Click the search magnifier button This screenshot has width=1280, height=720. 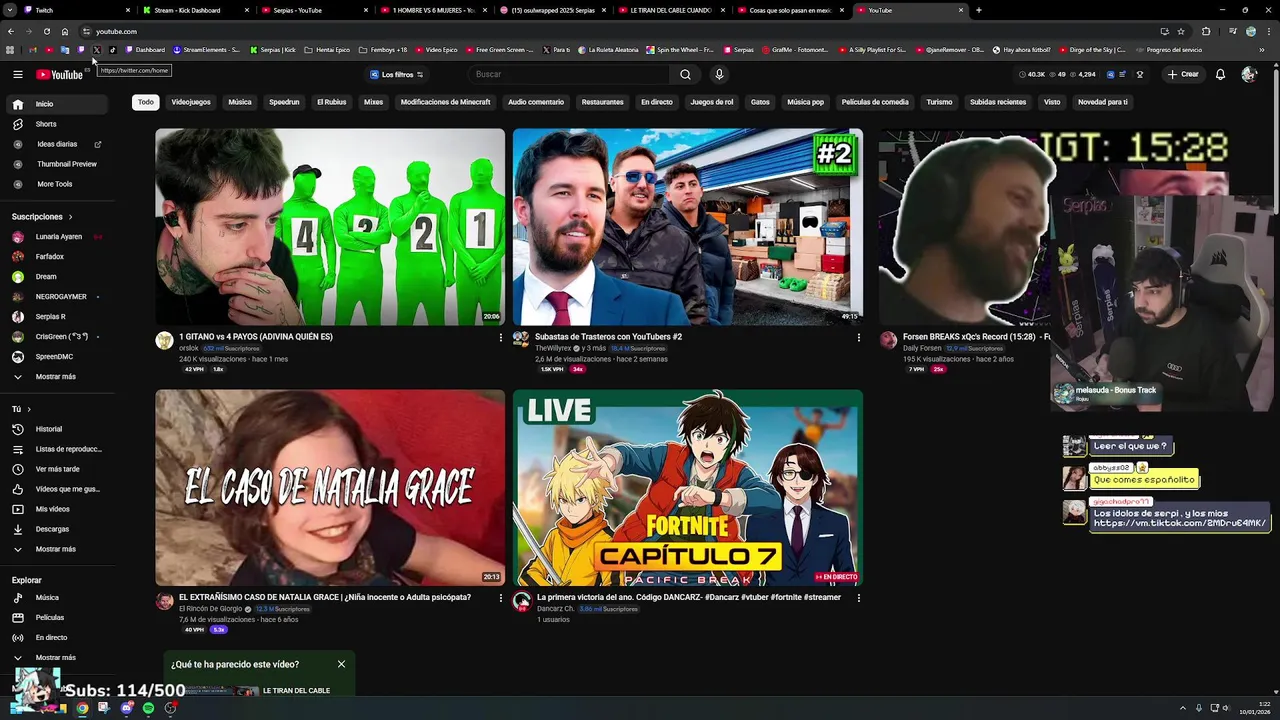685,74
